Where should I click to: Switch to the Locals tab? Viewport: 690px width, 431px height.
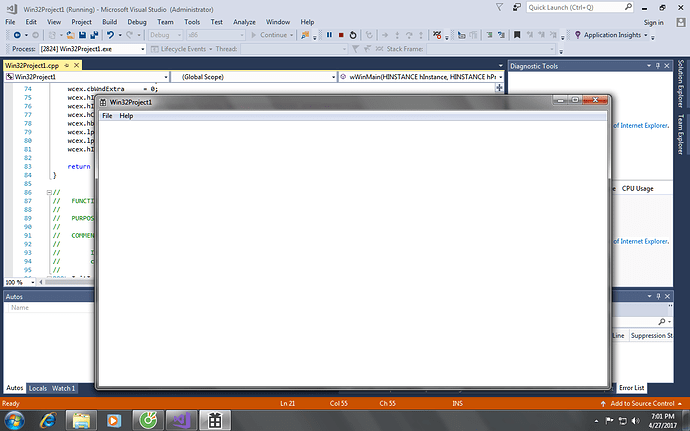click(38, 387)
